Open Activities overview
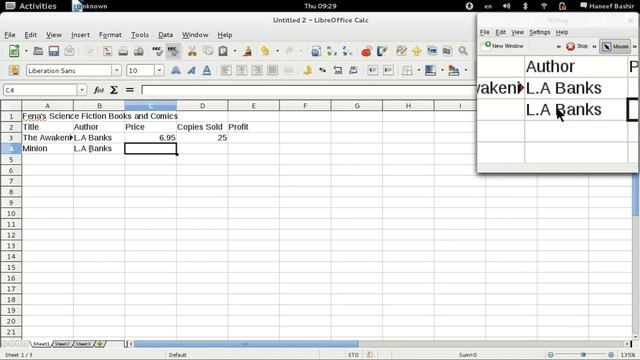This screenshot has height=360, width=640. click(31, 6)
